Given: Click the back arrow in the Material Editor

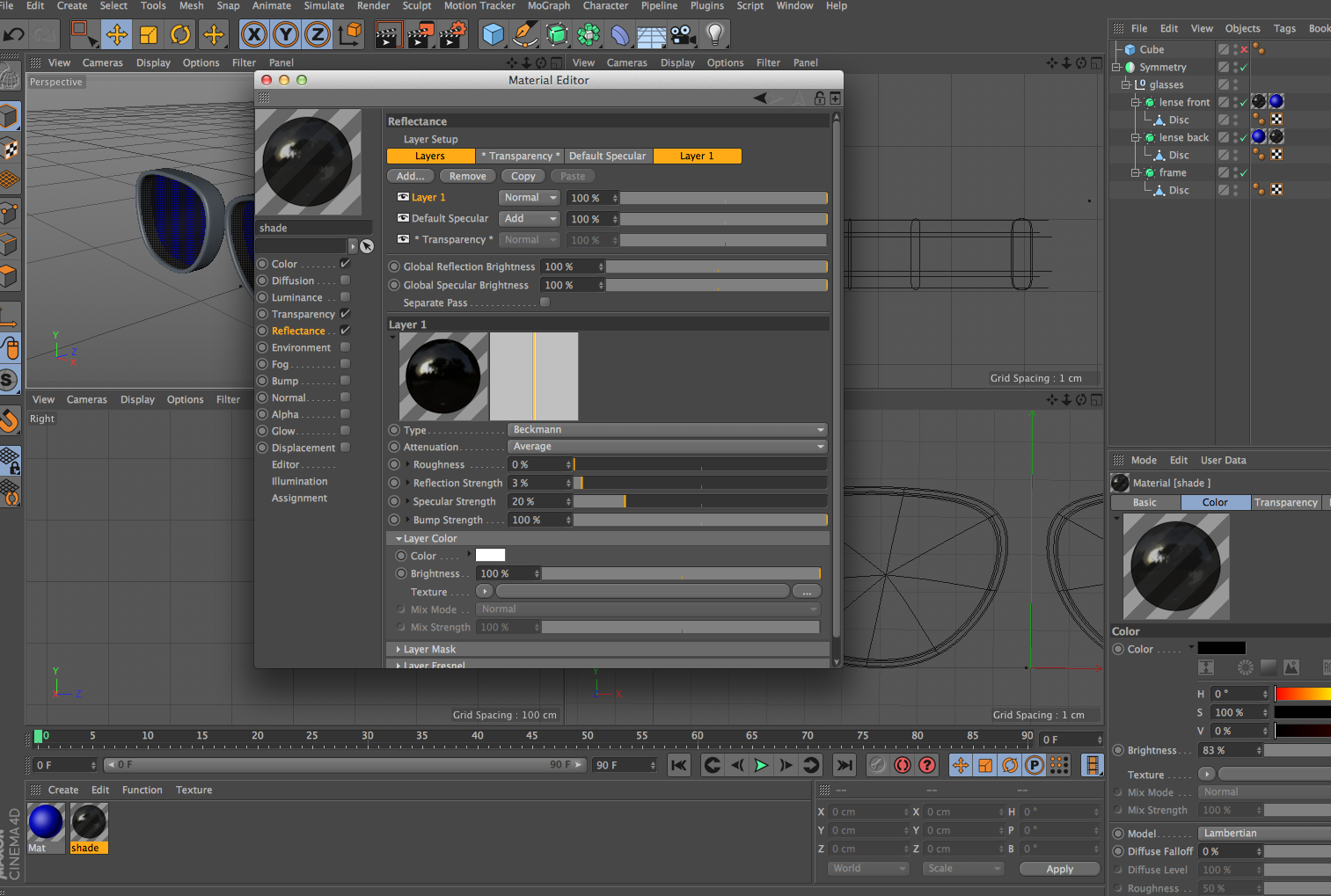Looking at the screenshot, I should point(760,98).
